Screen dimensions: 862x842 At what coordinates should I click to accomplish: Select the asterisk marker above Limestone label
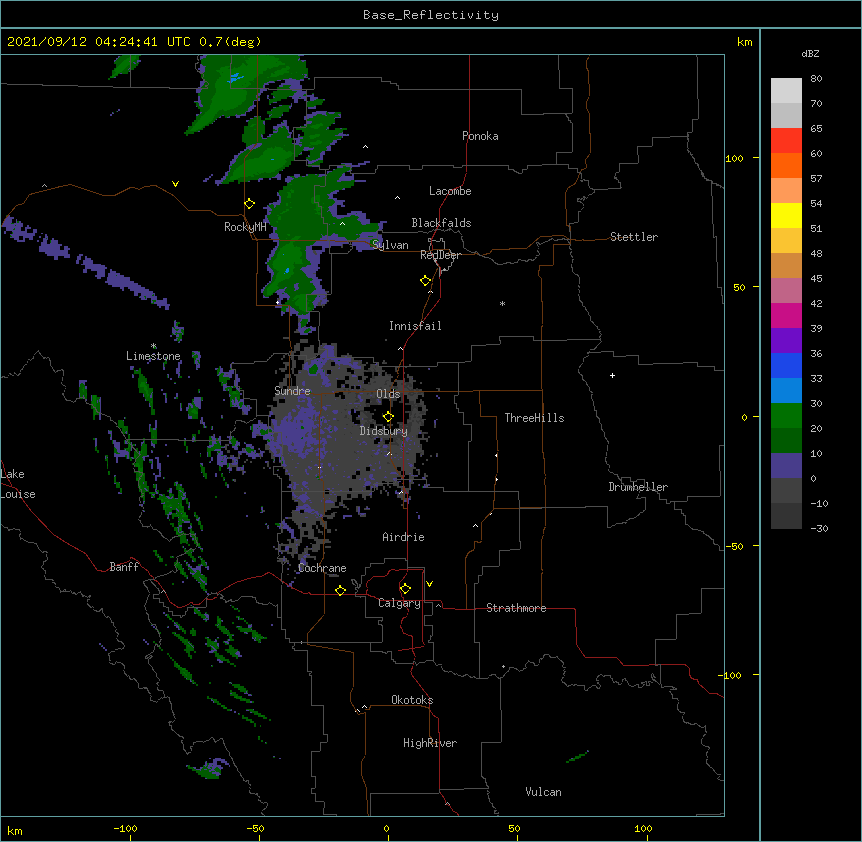click(154, 346)
